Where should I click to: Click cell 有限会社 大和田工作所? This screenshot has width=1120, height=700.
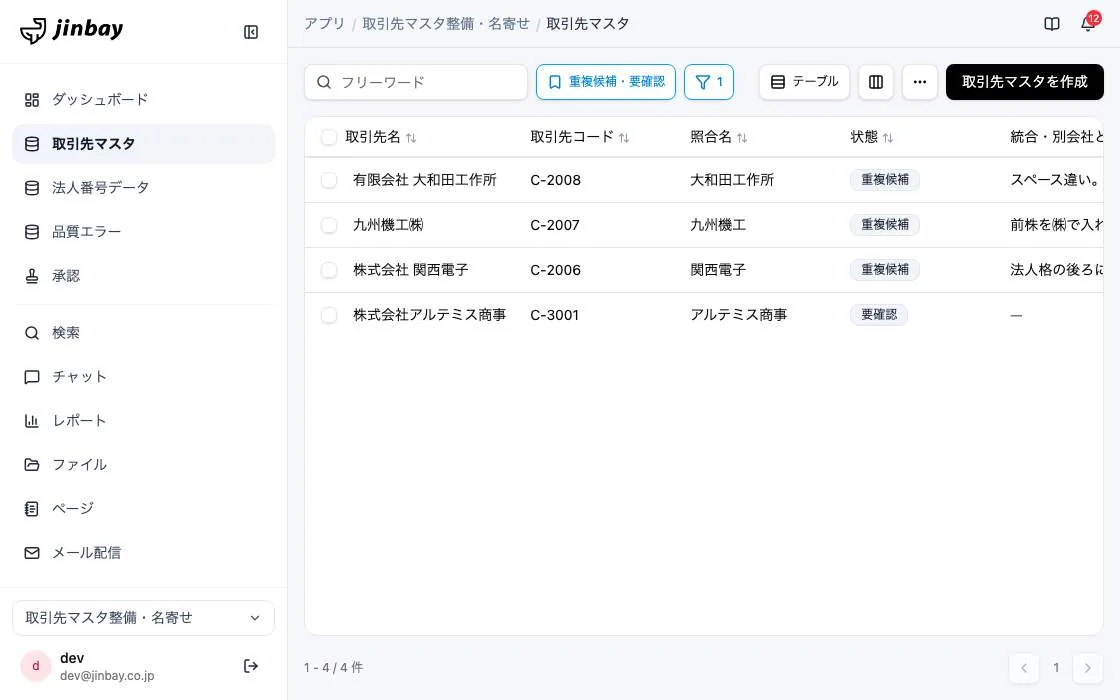(x=424, y=180)
